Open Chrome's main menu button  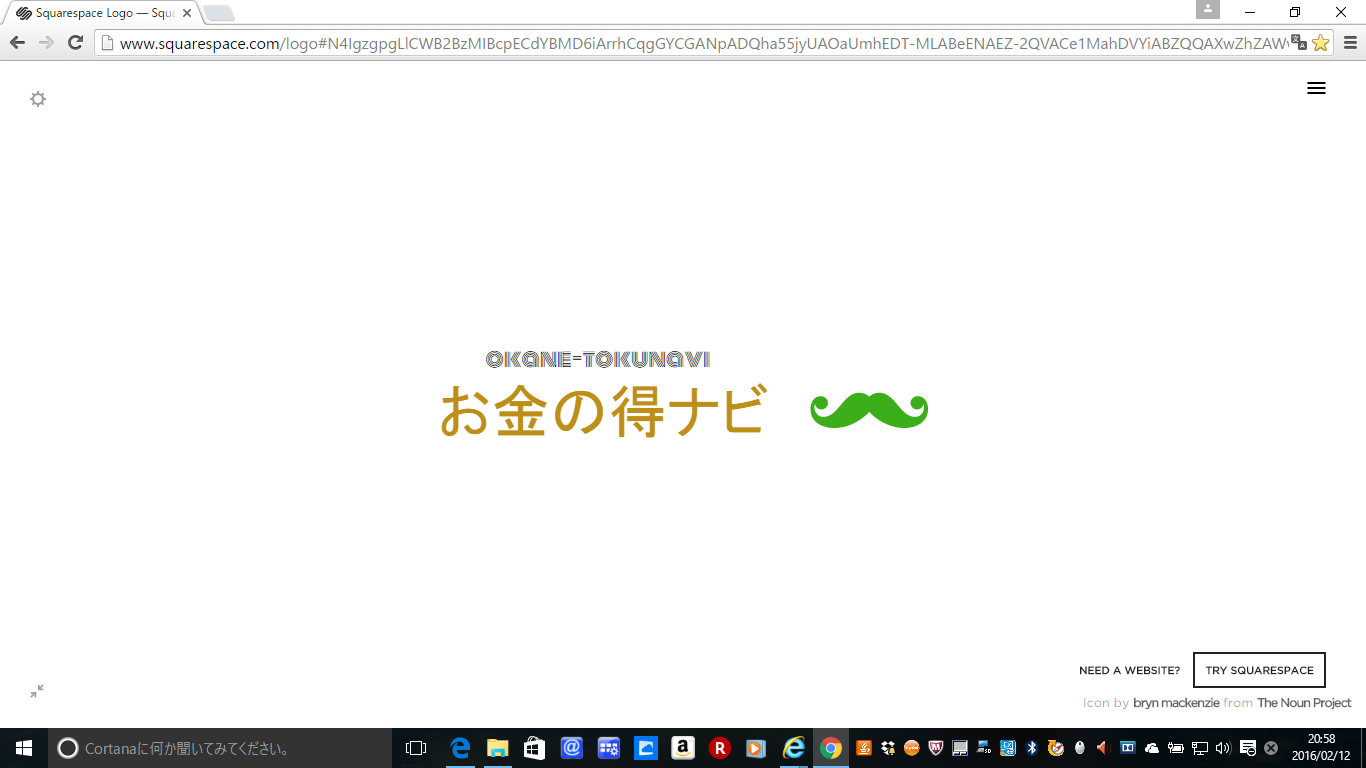[x=1349, y=42]
